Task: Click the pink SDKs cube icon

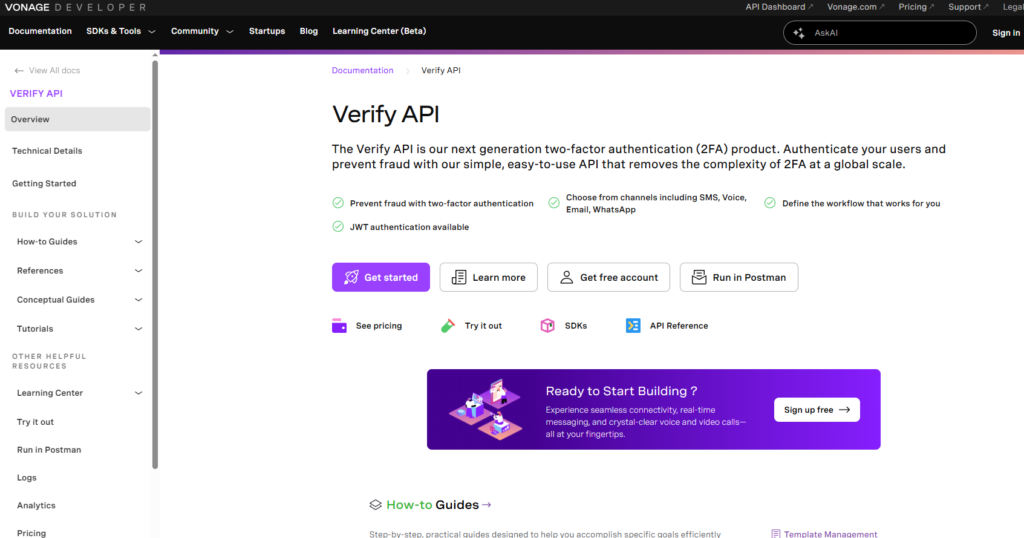Action: (x=547, y=325)
